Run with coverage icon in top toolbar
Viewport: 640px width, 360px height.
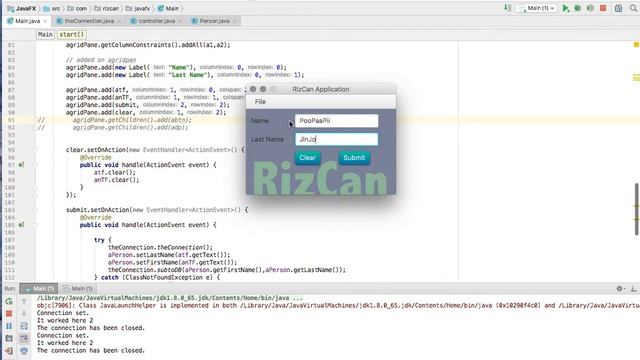[x=590, y=8]
